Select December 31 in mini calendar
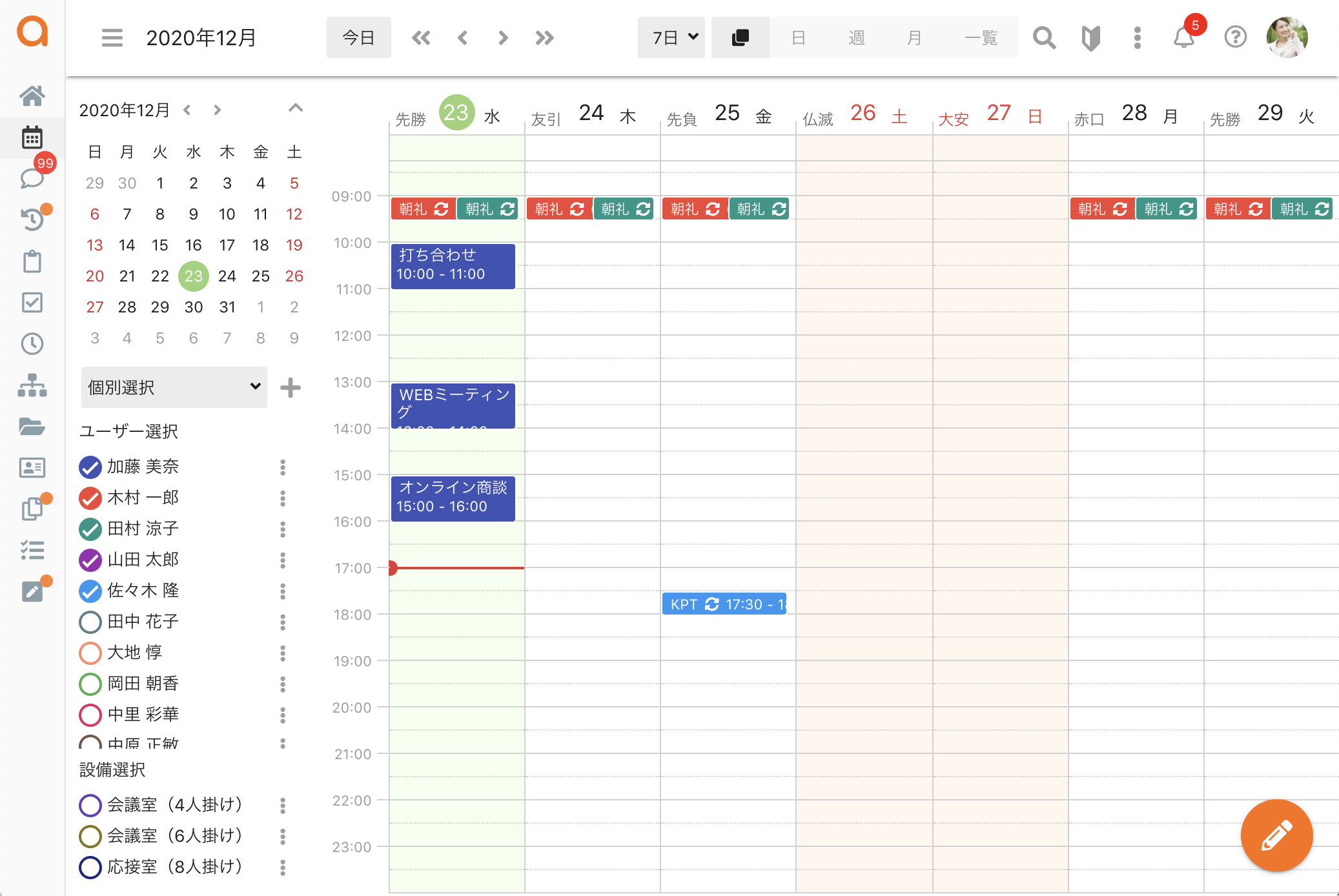The height and width of the screenshot is (896, 1339). (x=227, y=307)
